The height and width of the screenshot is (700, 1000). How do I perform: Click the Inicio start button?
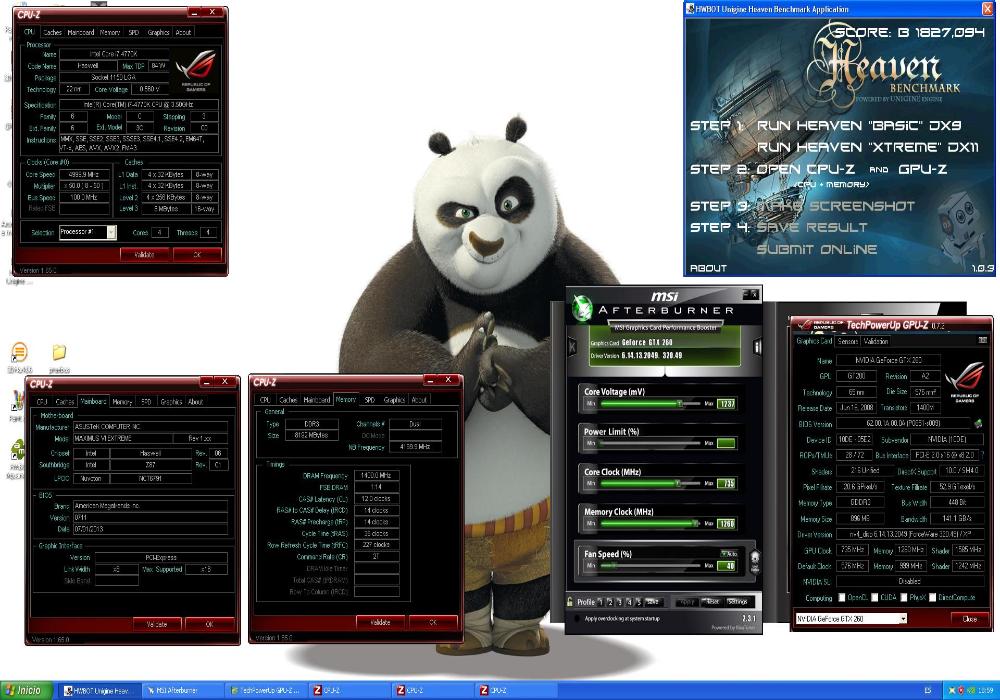tap(26, 690)
